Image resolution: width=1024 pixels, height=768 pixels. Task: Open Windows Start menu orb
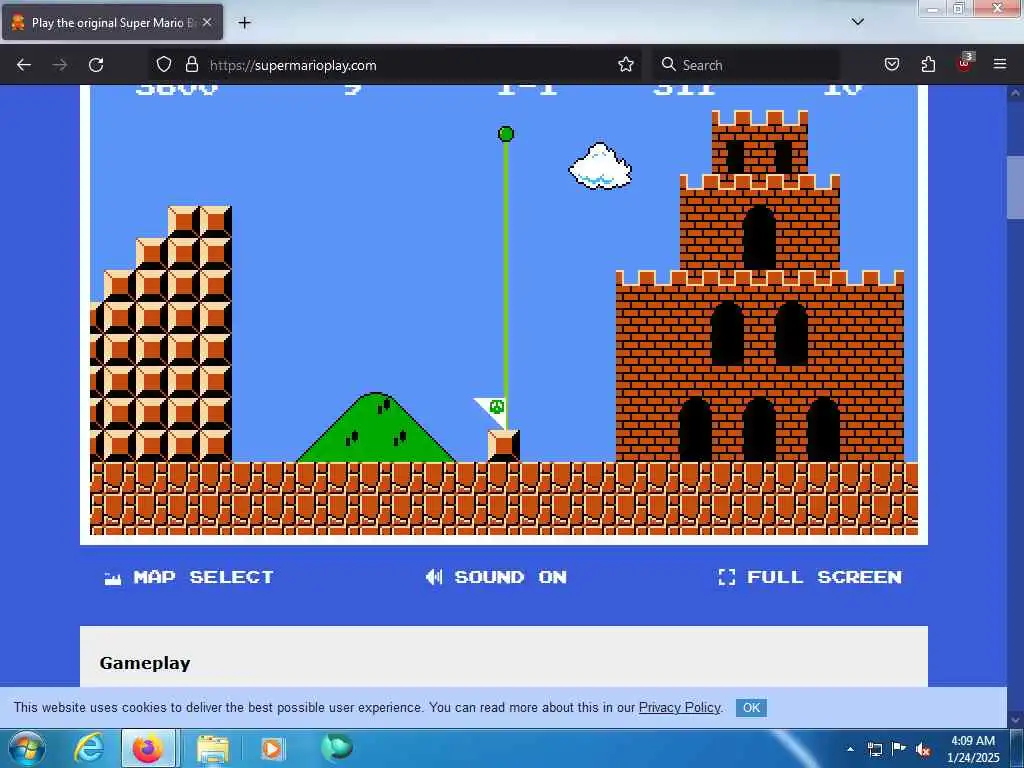click(27, 748)
